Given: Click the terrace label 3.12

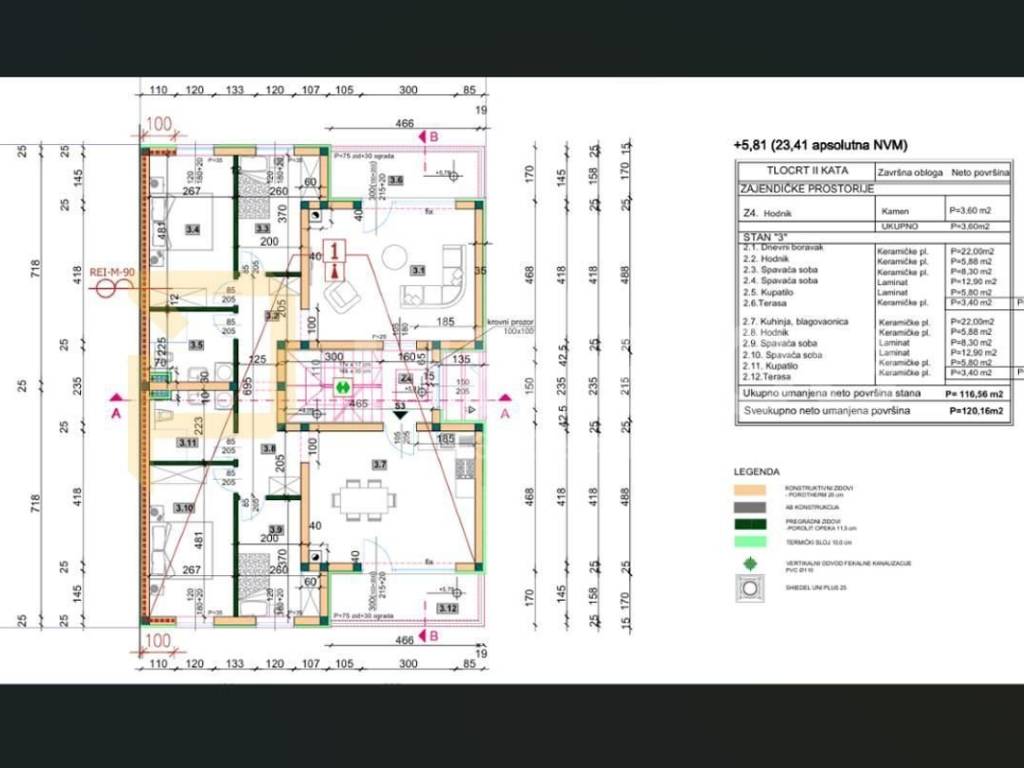Looking at the screenshot, I should (447, 607).
